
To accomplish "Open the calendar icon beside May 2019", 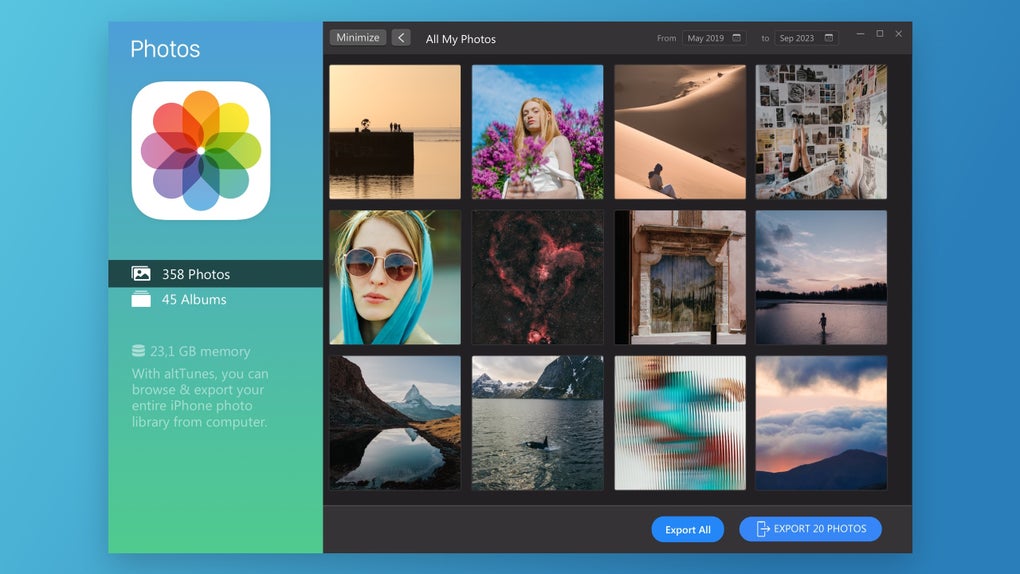I will click(x=736, y=38).
